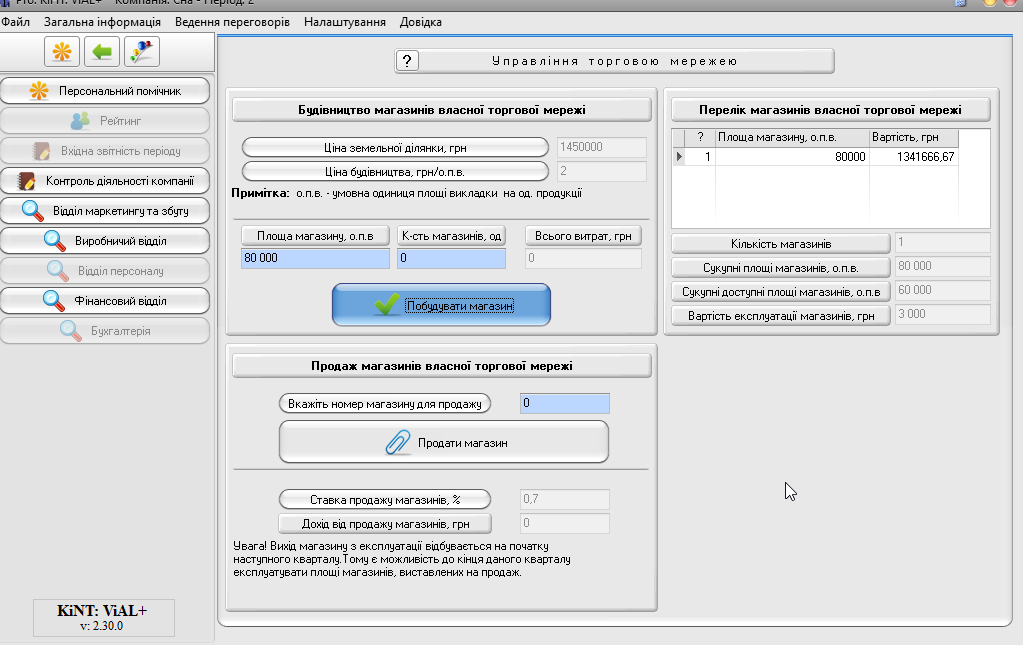Open Загальна інформація menu
The width and height of the screenshot is (1023, 645).
(102, 22)
